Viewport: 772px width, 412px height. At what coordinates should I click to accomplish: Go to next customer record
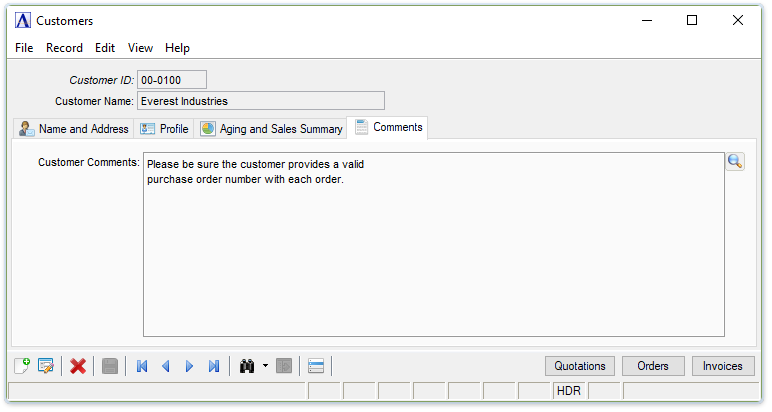tap(189, 366)
